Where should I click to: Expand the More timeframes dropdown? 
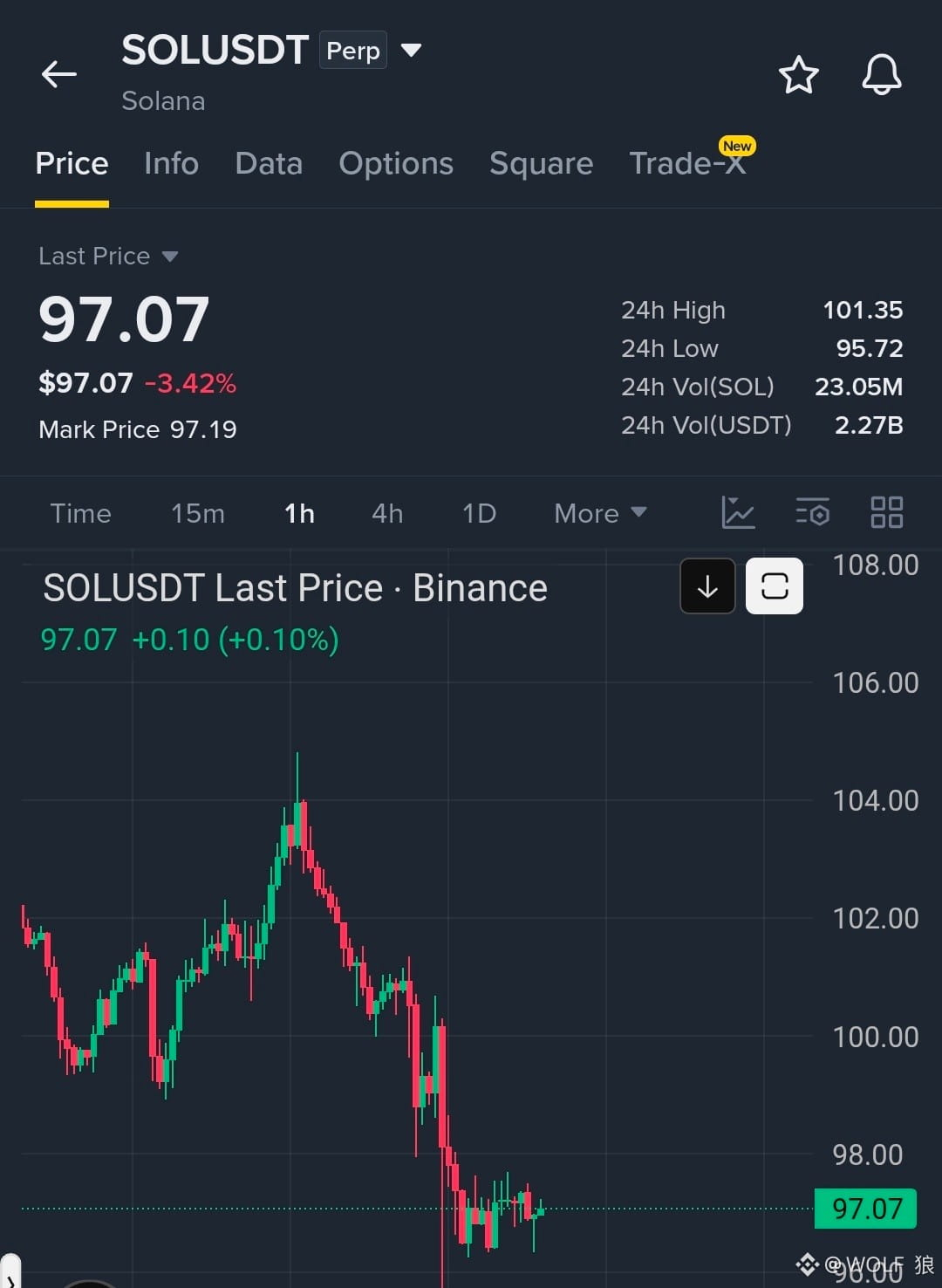pyautogui.click(x=600, y=513)
